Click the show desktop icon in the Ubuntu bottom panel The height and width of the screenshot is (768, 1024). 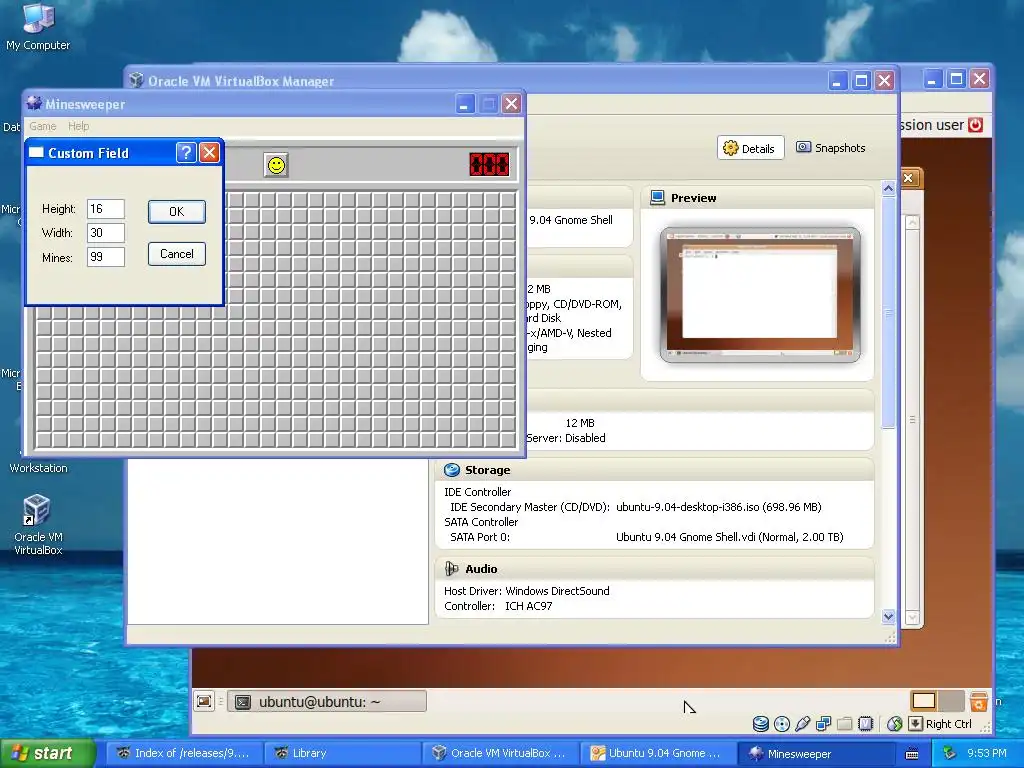204,701
